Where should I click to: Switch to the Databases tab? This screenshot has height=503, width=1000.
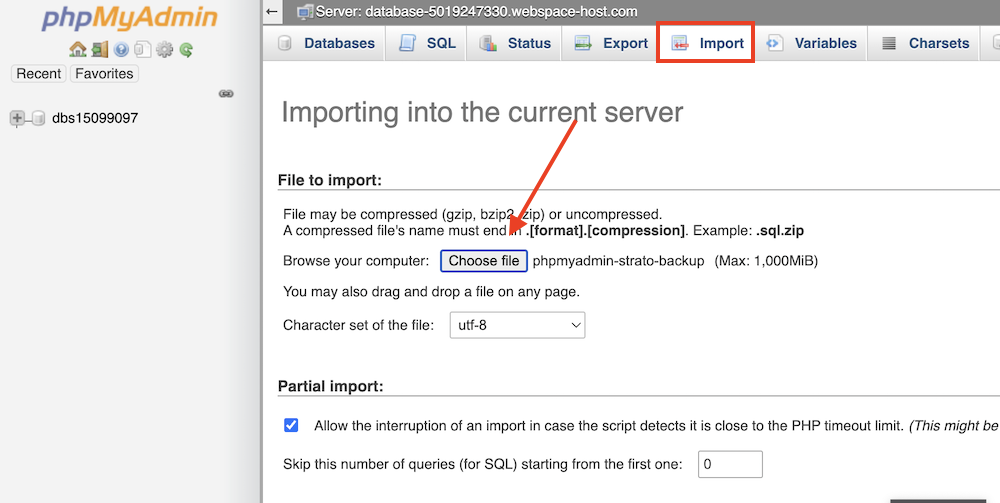click(326, 43)
